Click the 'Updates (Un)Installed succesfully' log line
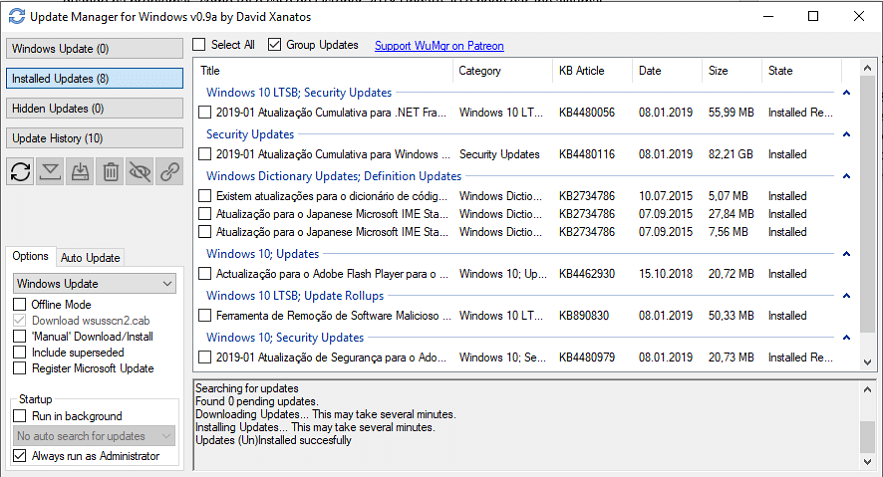This screenshot has height=477, width=883. click(273, 440)
